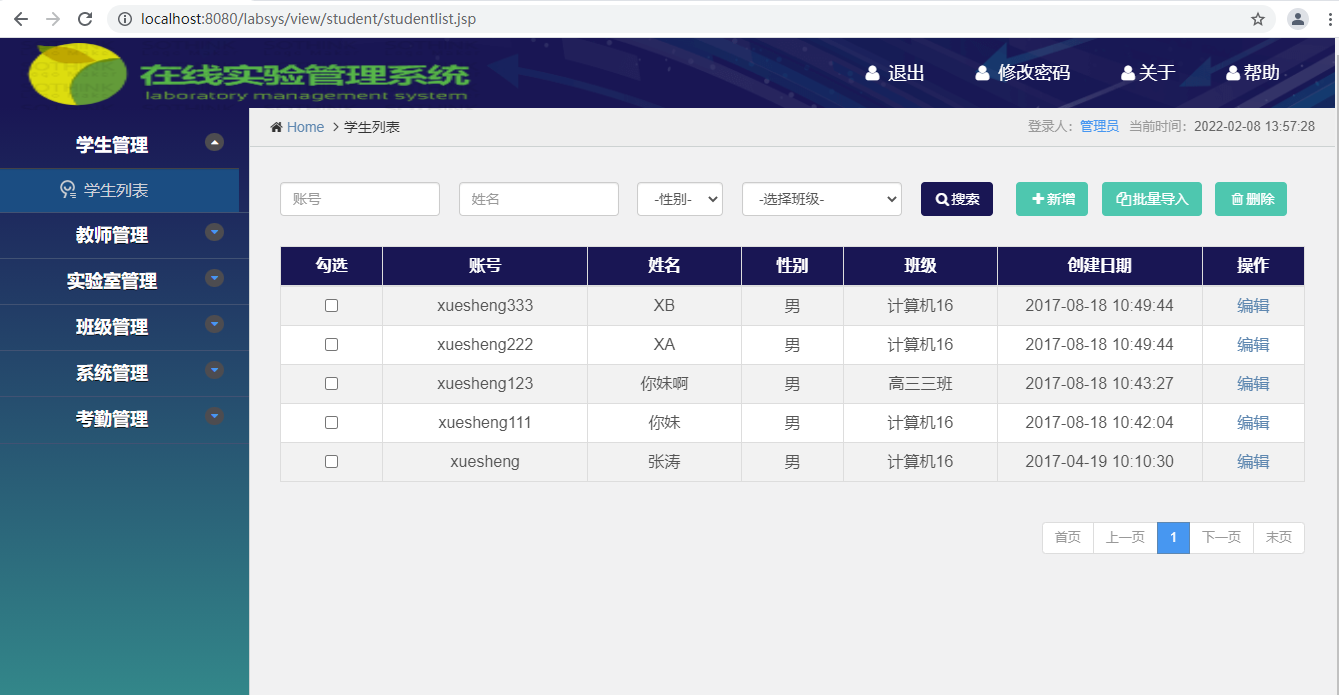Edit xuesheng222 via 编辑 link
Viewport: 1339px width, 695px height.
(x=1253, y=345)
